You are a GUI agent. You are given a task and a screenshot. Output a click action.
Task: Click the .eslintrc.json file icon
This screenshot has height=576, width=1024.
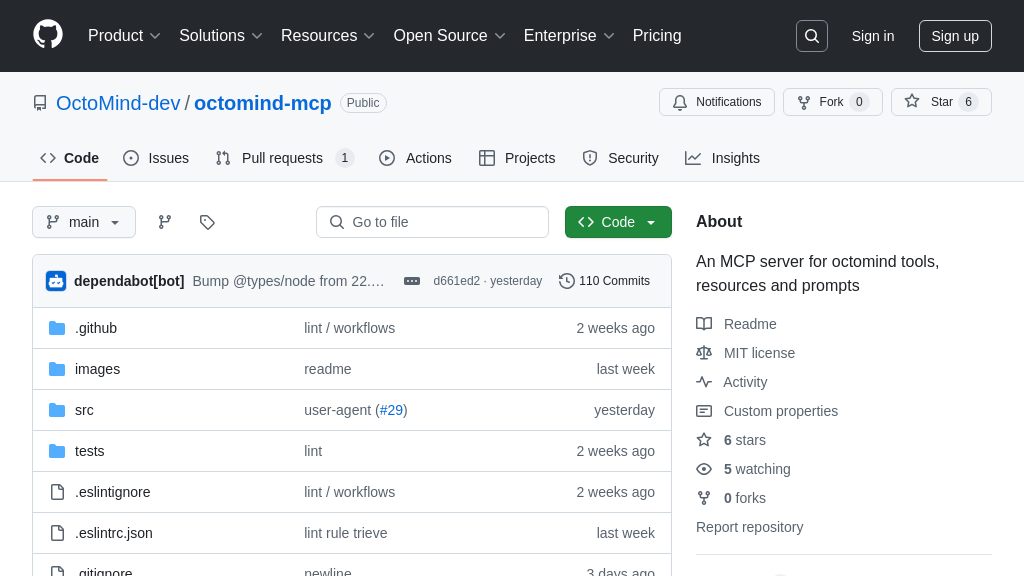[57, 533]
